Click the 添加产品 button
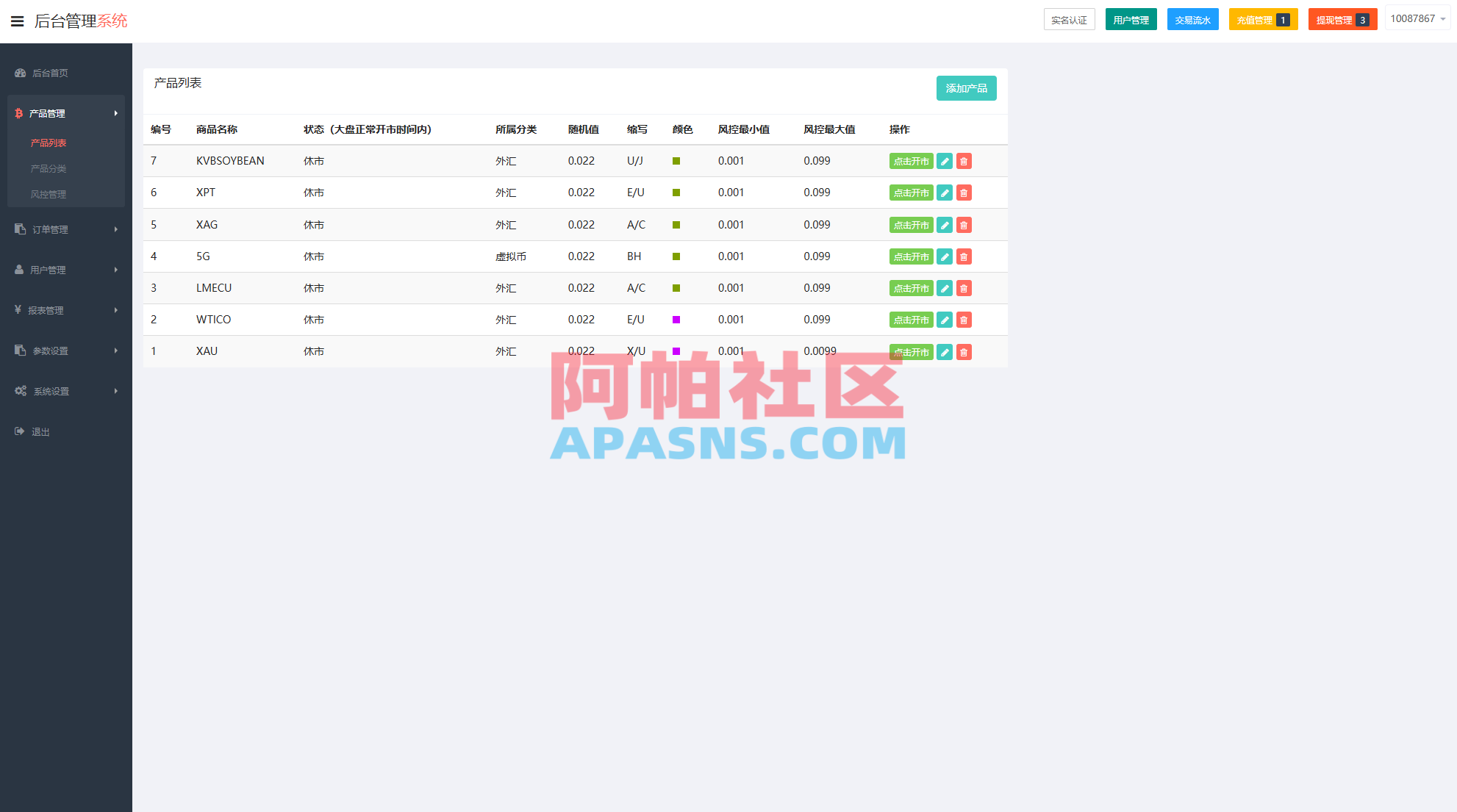Image resolution: width=1457 pixels, height=812 pixels. coord(966,87)
